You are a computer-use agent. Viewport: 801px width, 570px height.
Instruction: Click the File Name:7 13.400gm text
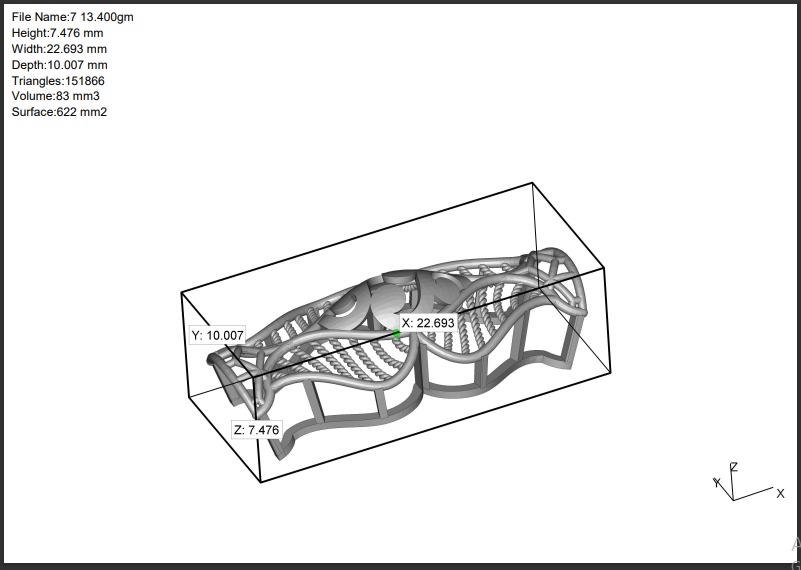coord(73,17)
